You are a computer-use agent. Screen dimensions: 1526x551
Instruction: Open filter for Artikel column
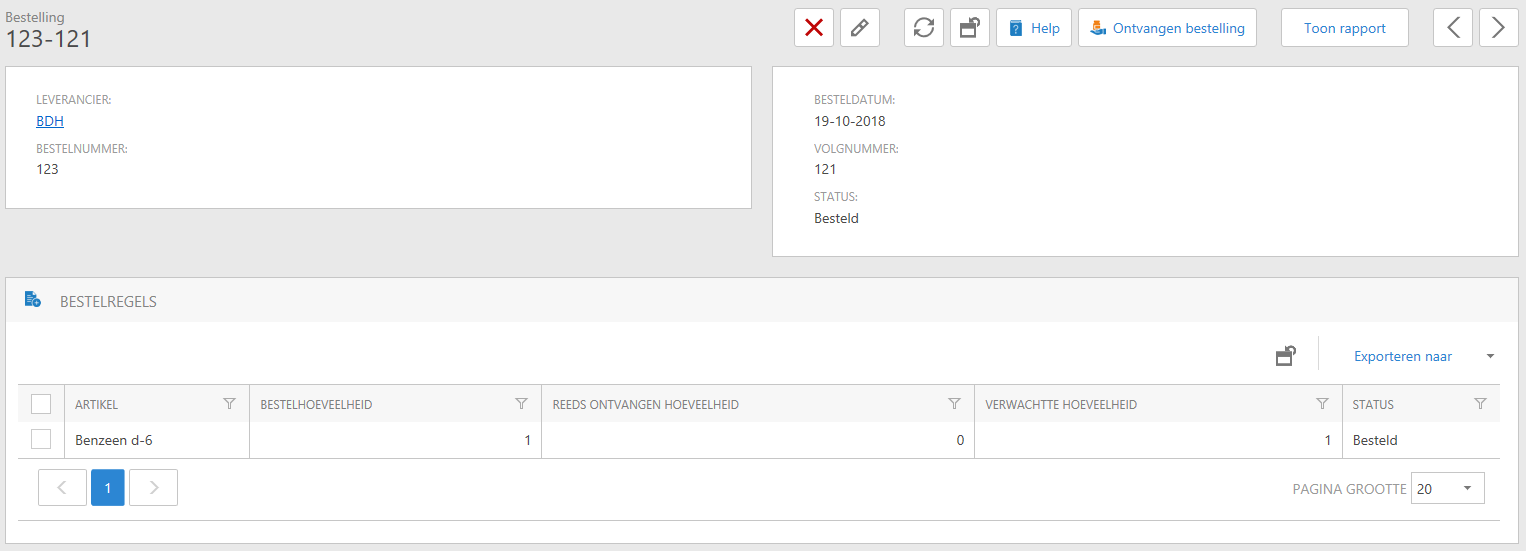point(229,404)
